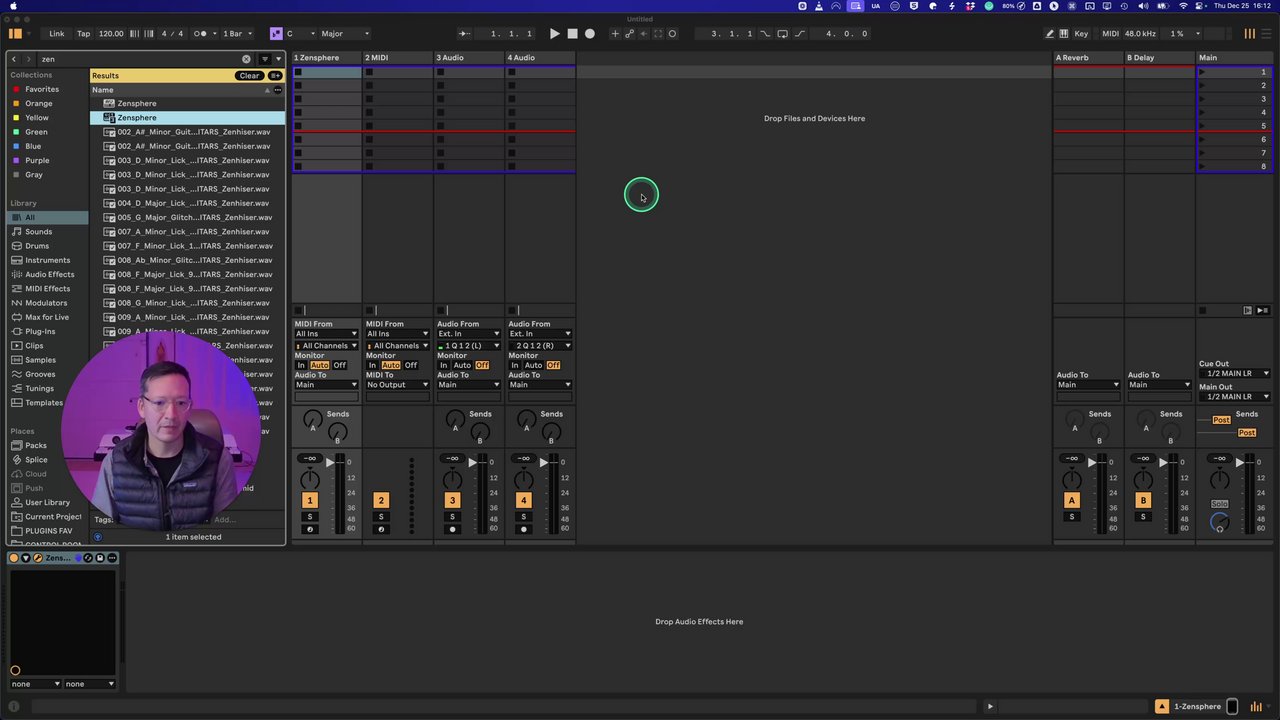The height and width of the screenshot is (720, 1280).
Task: Start playback with the Play button
Action: click(555, 34)
